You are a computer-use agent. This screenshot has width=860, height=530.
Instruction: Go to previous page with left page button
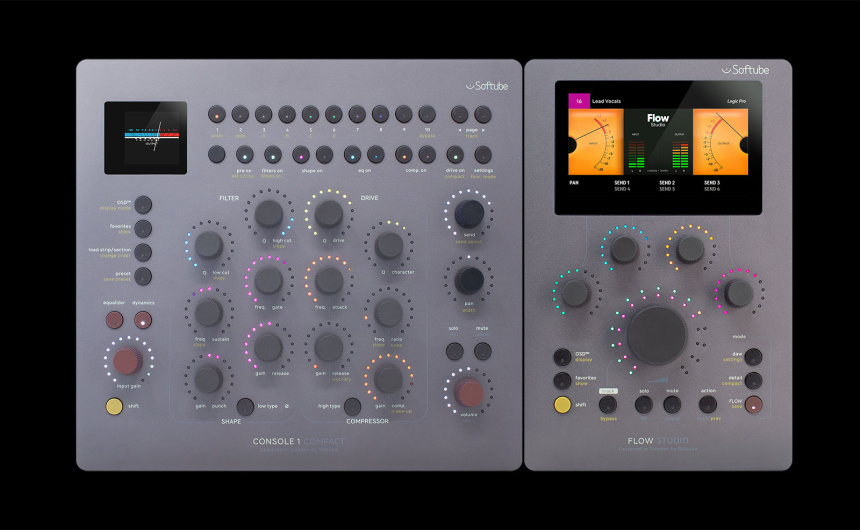(x=460, y=115)
